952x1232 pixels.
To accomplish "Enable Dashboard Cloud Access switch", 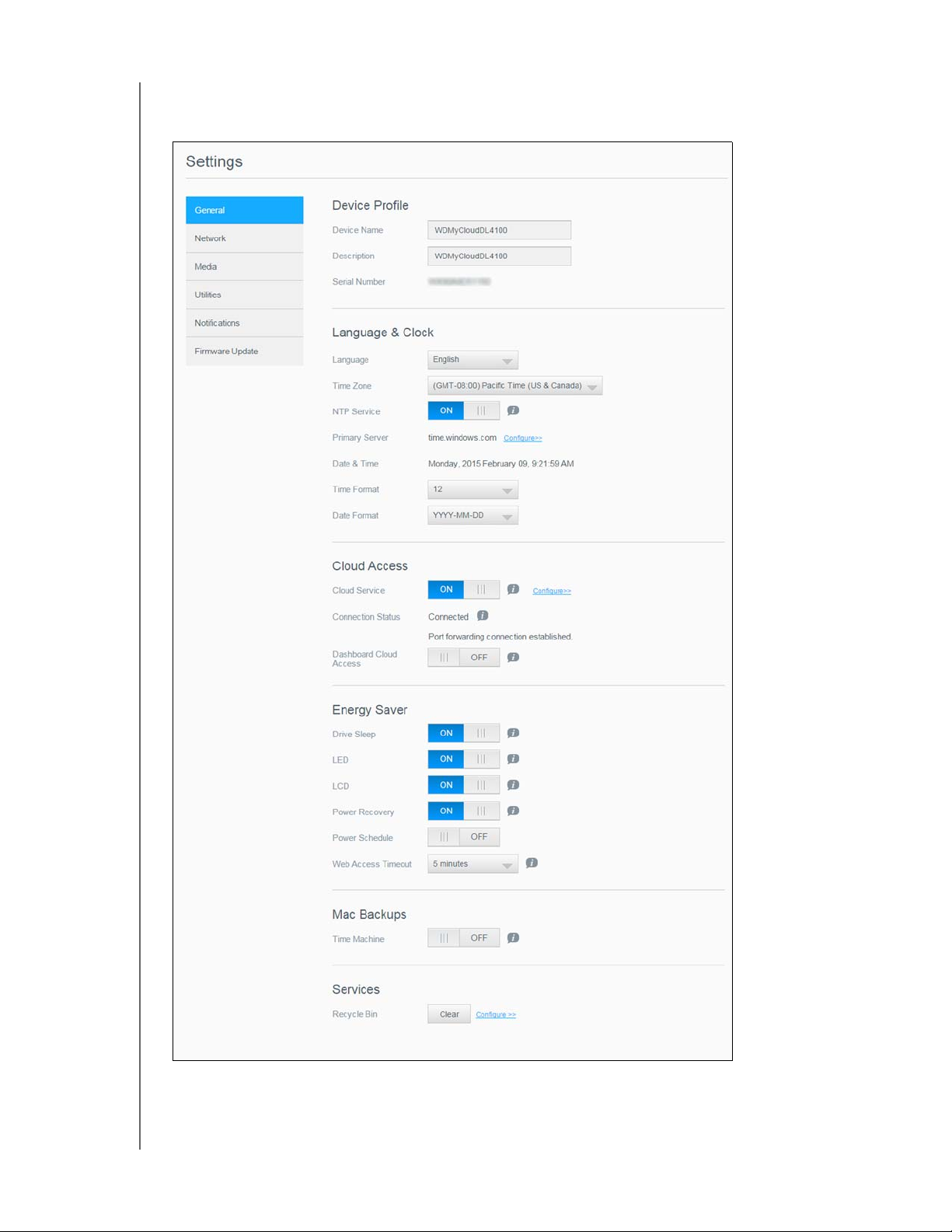I will click(x=464, y=657).
